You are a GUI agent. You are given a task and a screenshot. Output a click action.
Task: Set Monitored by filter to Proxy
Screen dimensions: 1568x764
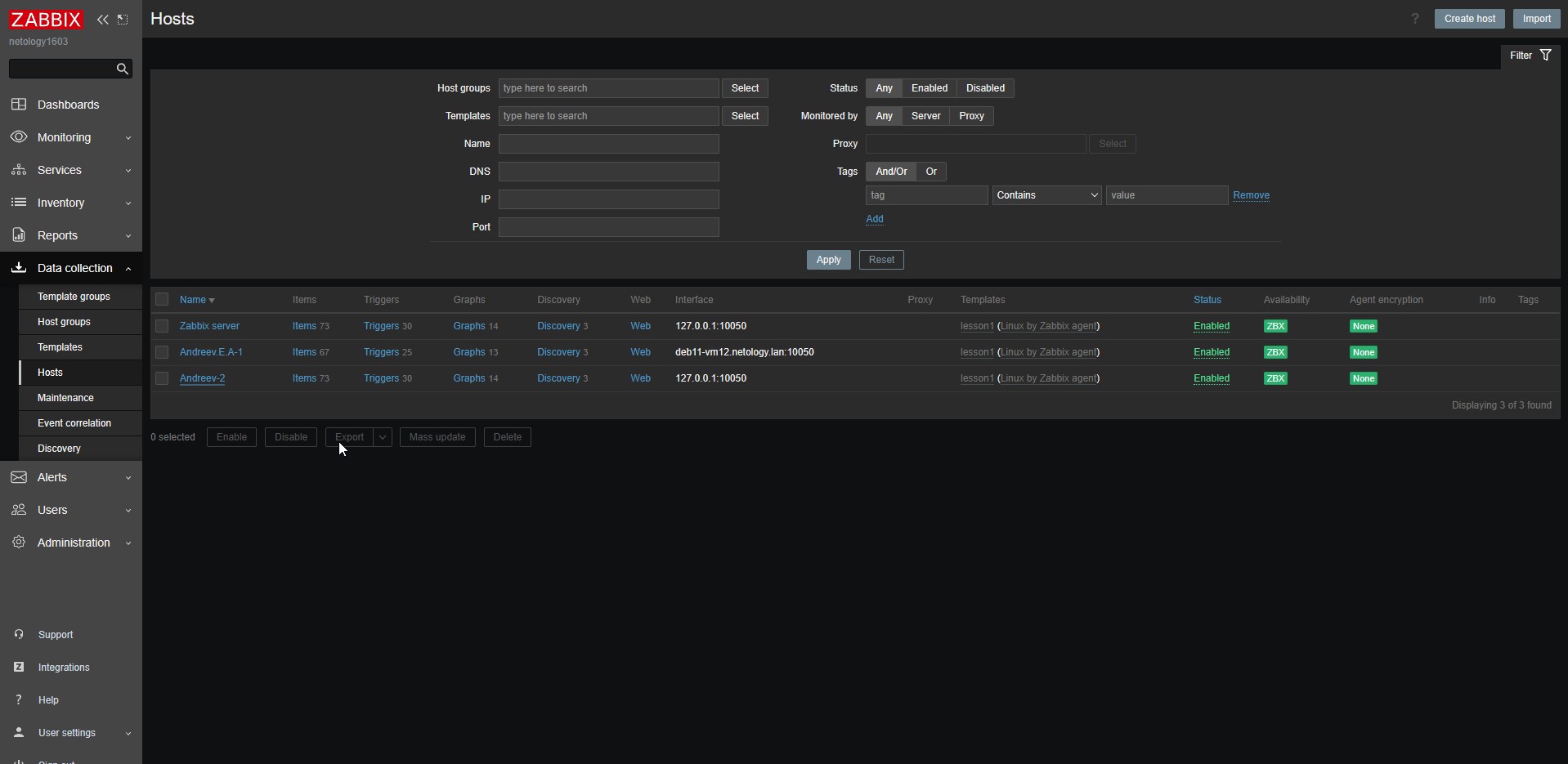click(x=971, y=116)
